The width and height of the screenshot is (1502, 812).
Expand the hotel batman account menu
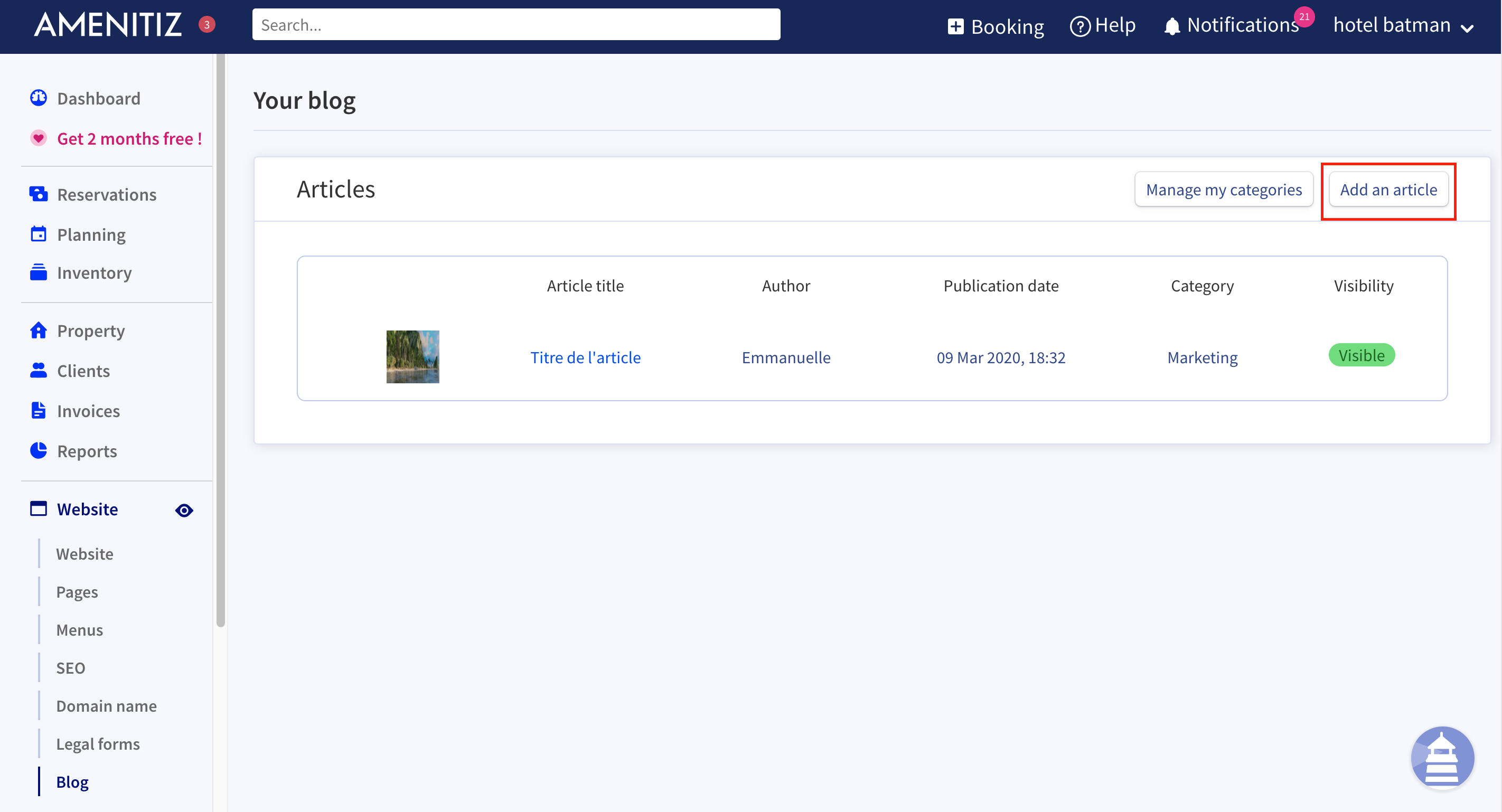(x=1404, y=26)
